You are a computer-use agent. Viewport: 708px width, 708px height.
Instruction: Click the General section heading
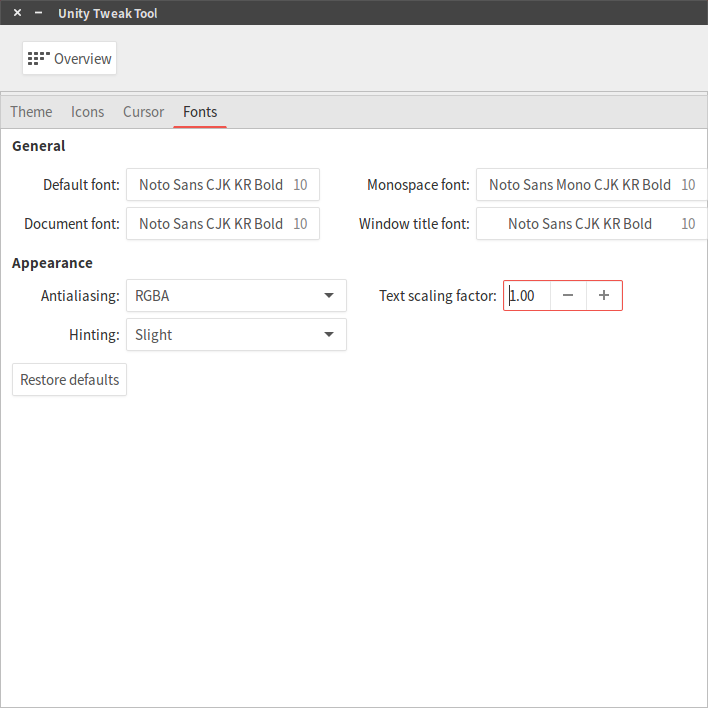[39, 146]
